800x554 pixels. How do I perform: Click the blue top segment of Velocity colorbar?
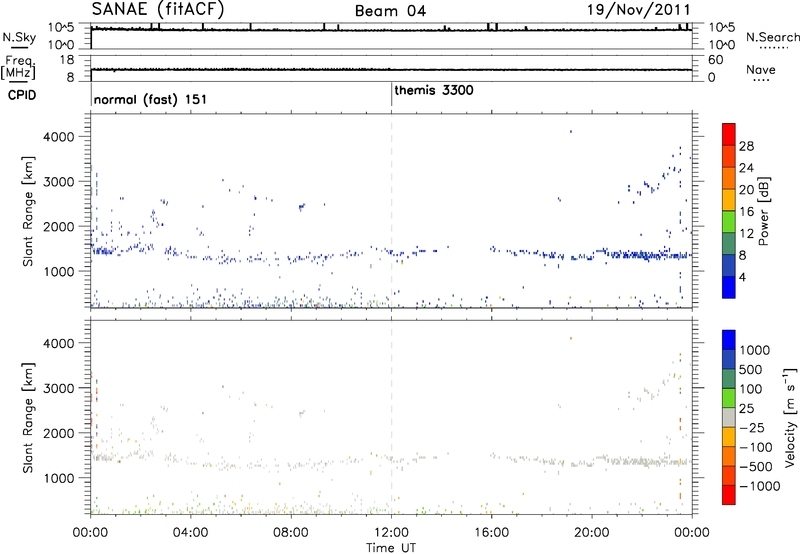[x=729, y=340]
